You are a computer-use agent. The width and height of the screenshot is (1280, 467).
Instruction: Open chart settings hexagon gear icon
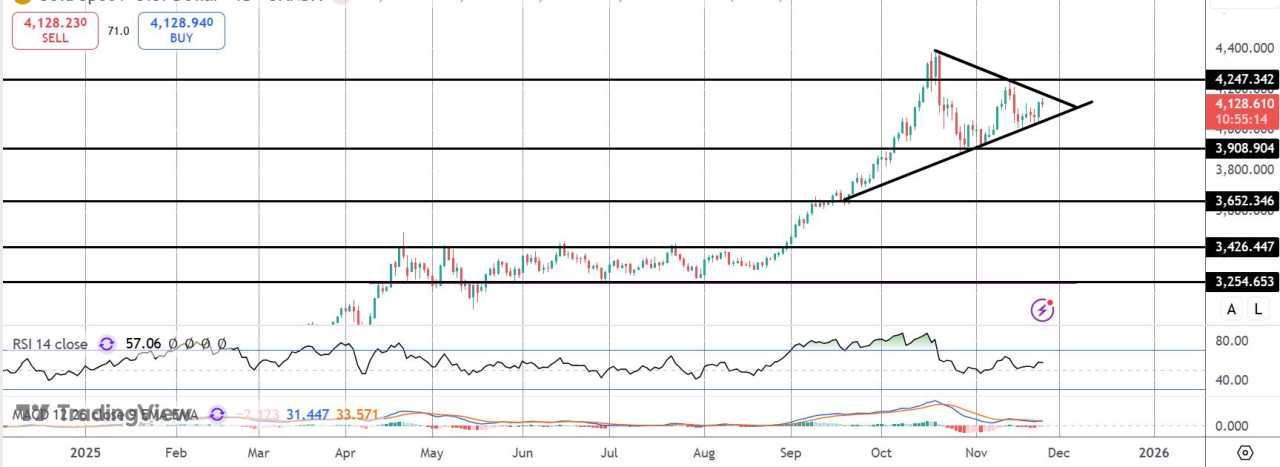(x=1244, y=452)
